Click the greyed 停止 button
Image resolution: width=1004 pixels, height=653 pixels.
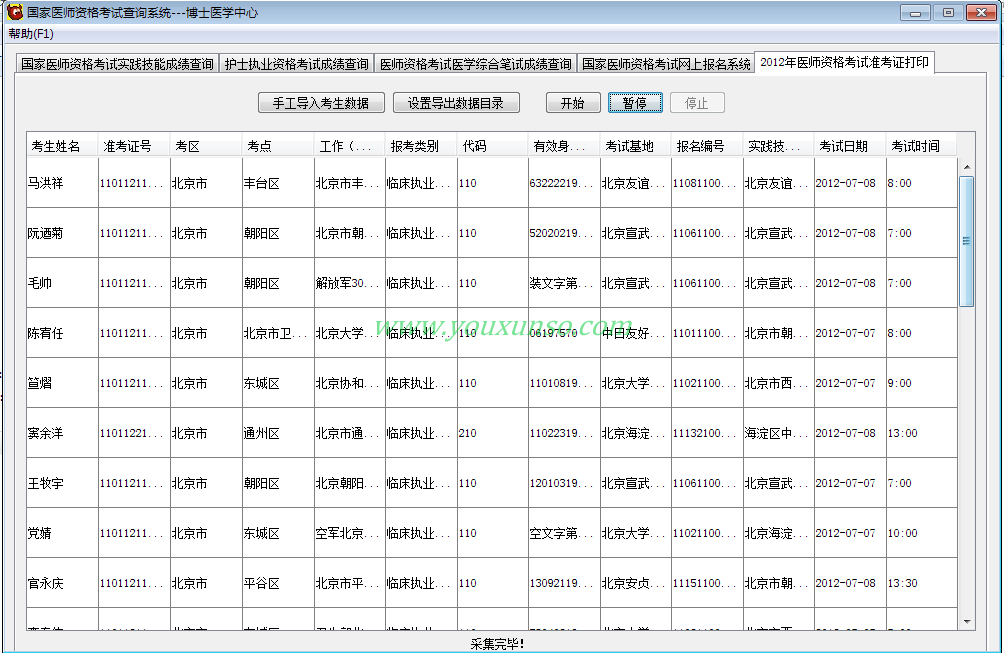point(697,103)
